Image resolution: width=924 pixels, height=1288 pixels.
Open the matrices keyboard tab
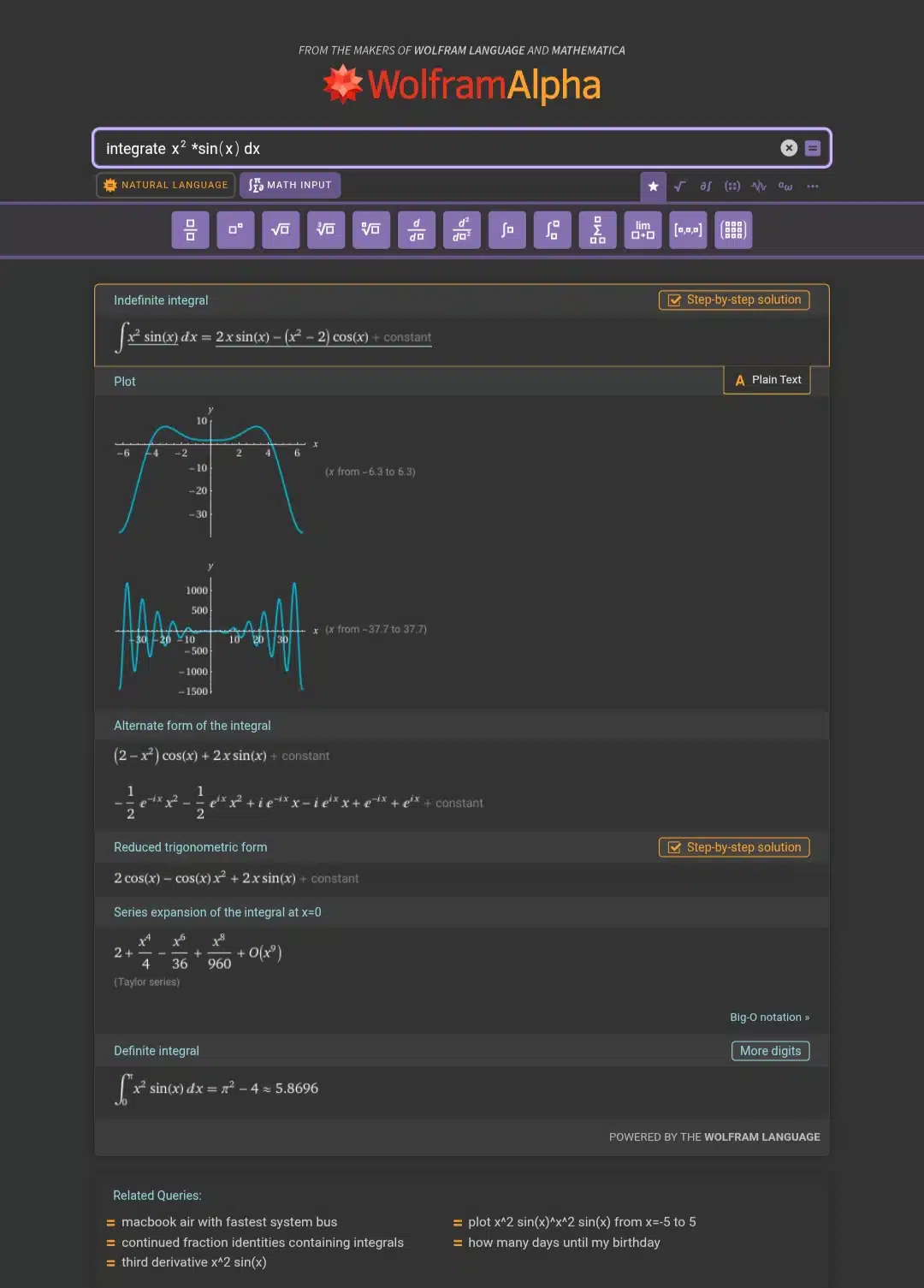pyautogui.click(x=732, y=186)
